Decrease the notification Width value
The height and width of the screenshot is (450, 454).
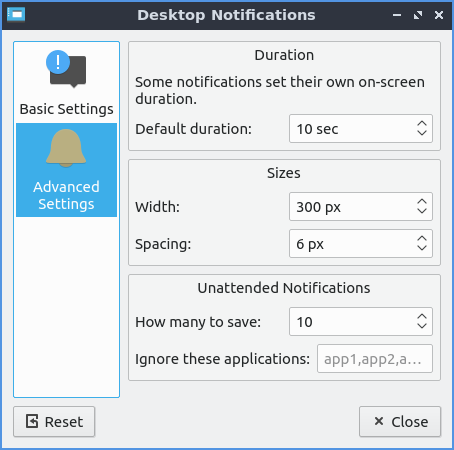pos(422,211)
